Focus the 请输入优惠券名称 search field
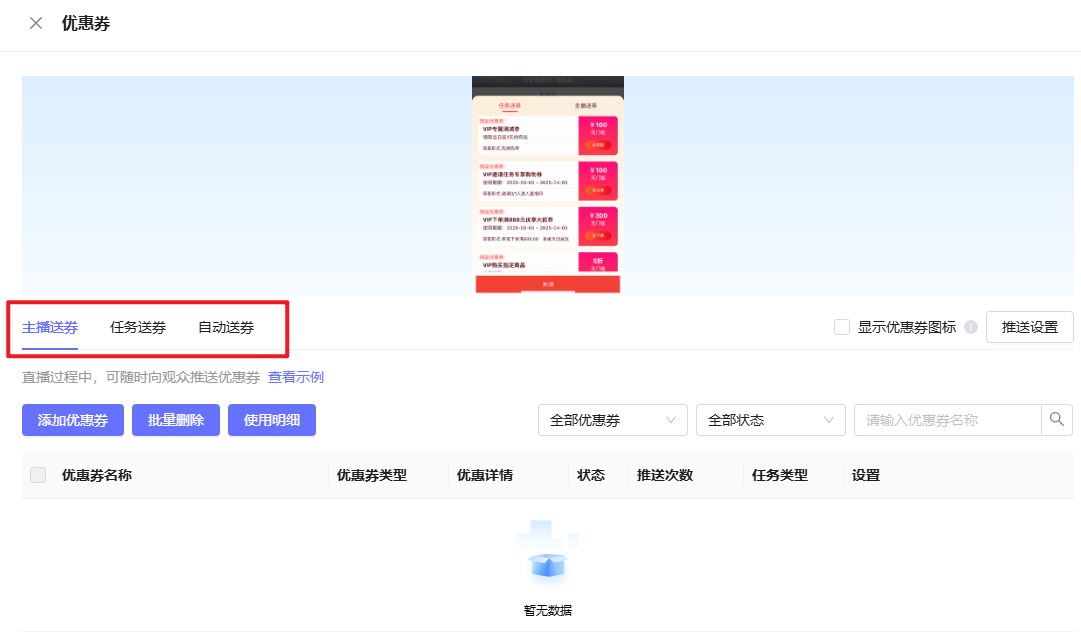Viewport: 1081px width, 641px height. tap(946, 420)
